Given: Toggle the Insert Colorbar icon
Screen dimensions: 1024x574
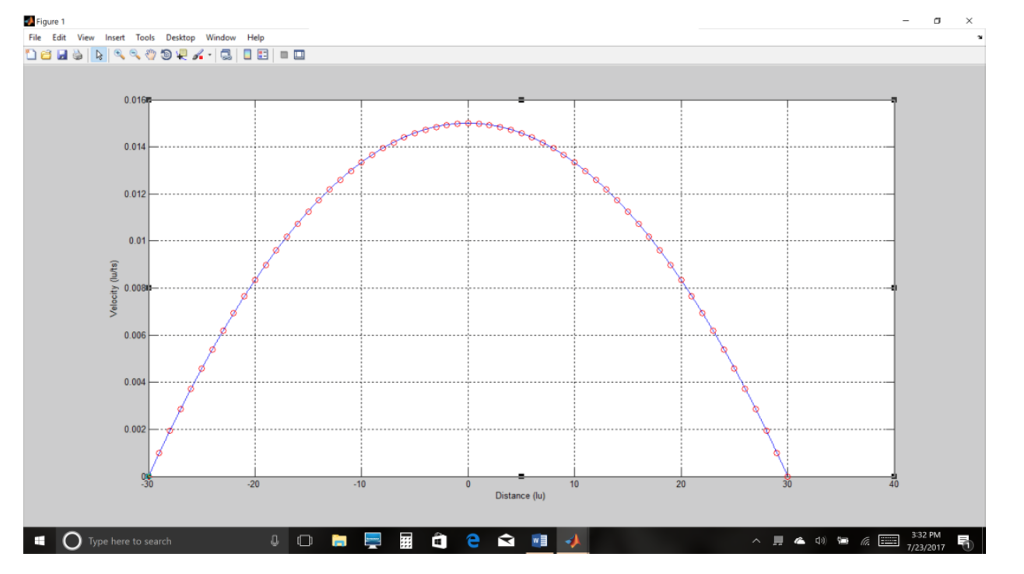Looking at the screenshot, I should tap(248, 55).
